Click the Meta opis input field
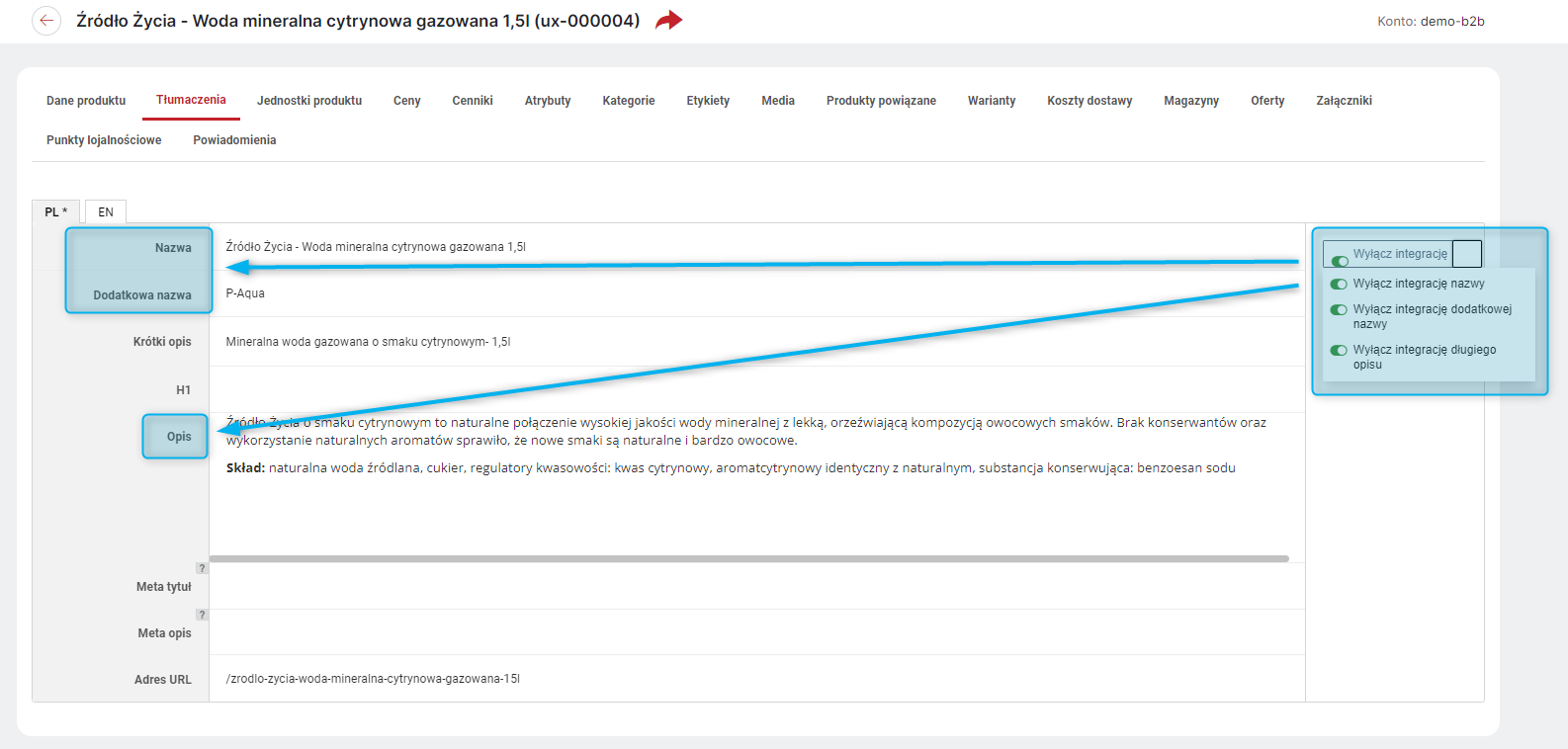This screenshot has width=1568, height=749. pyautogui.click(x=757, y=632)
